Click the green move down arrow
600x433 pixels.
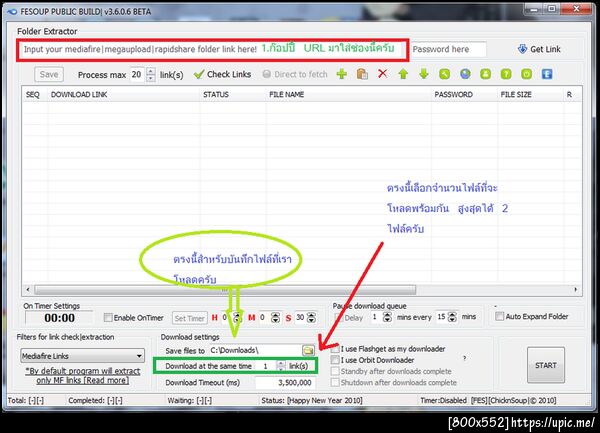point(424,74)
